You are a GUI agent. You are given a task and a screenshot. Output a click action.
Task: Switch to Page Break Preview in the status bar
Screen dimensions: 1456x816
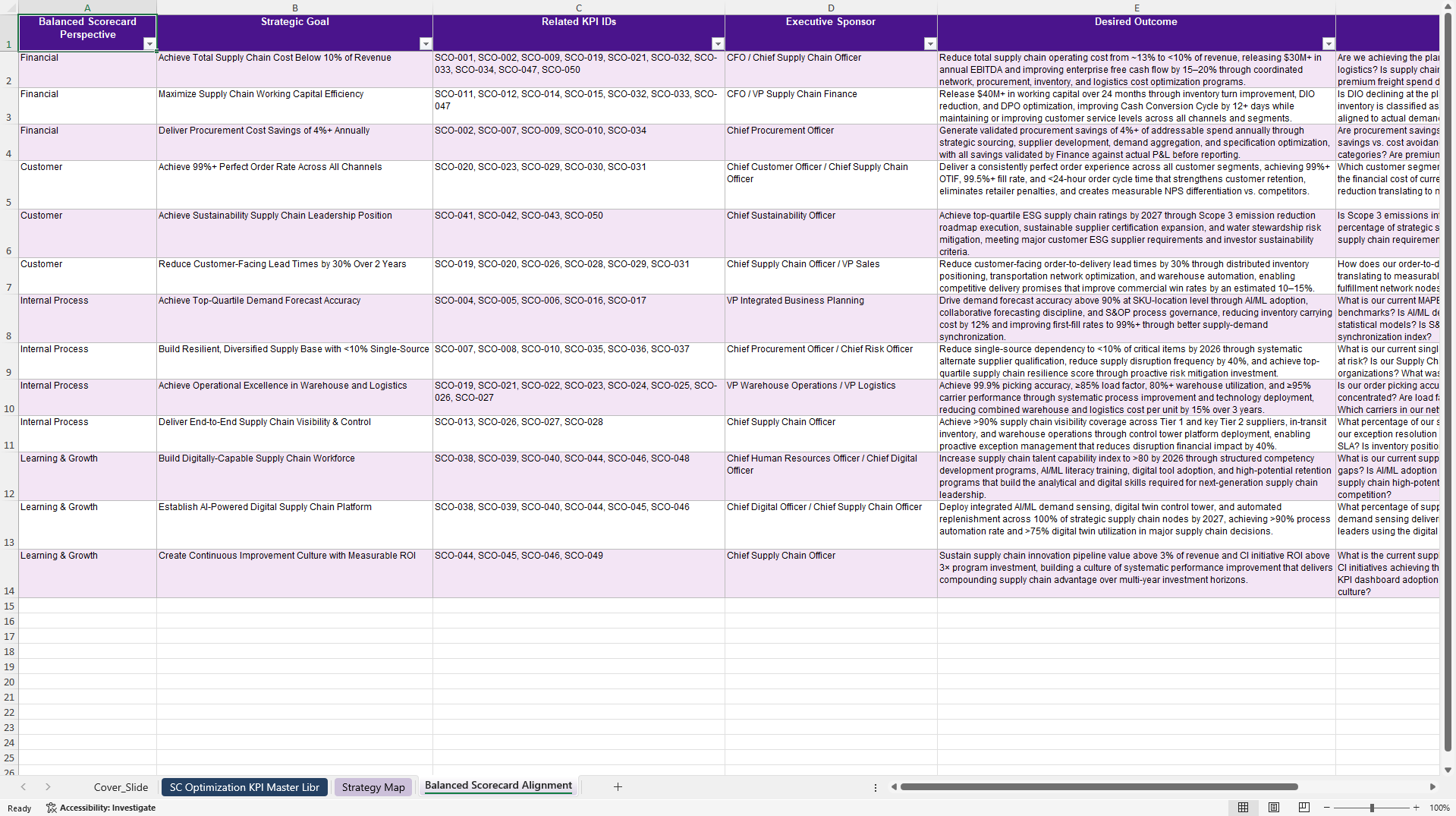tap(1304, 808)
